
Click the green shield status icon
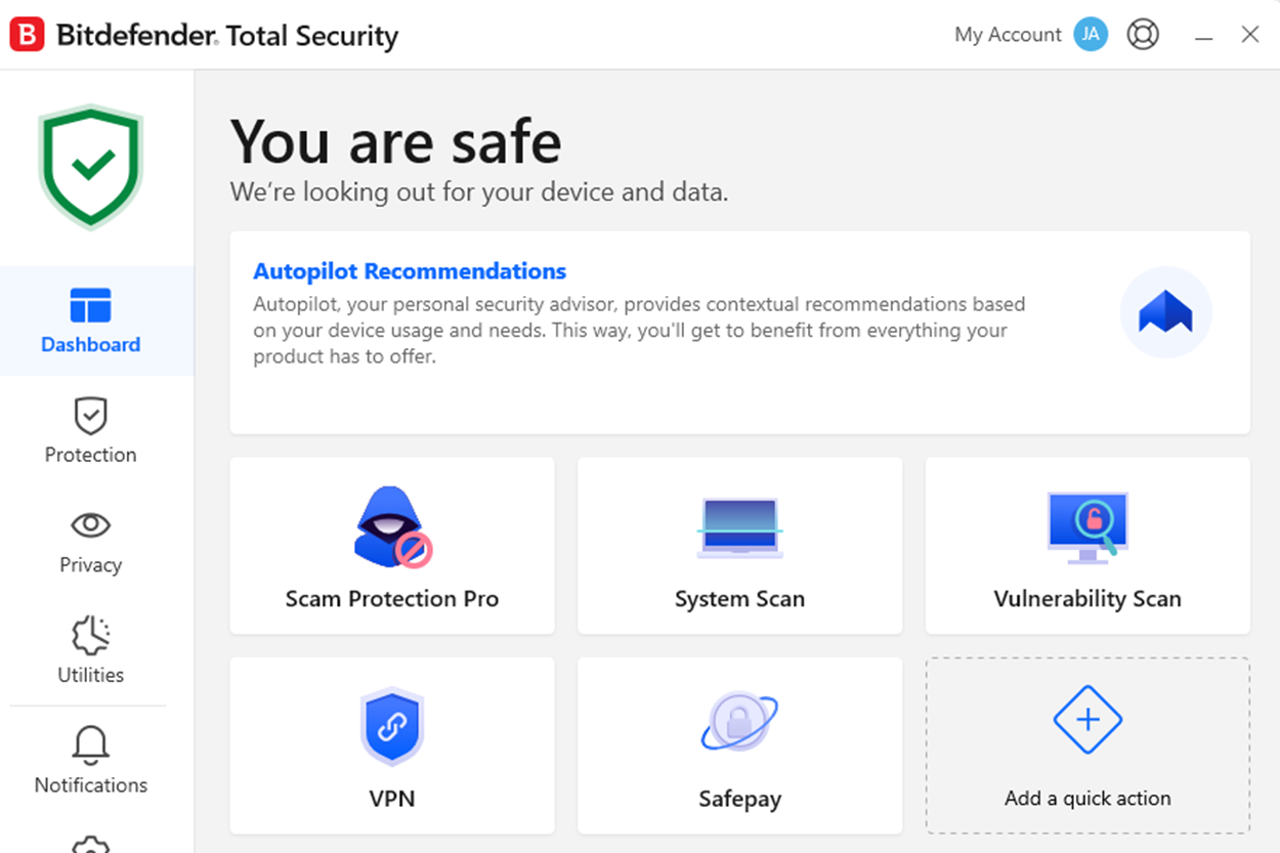[x=91, y=166]
